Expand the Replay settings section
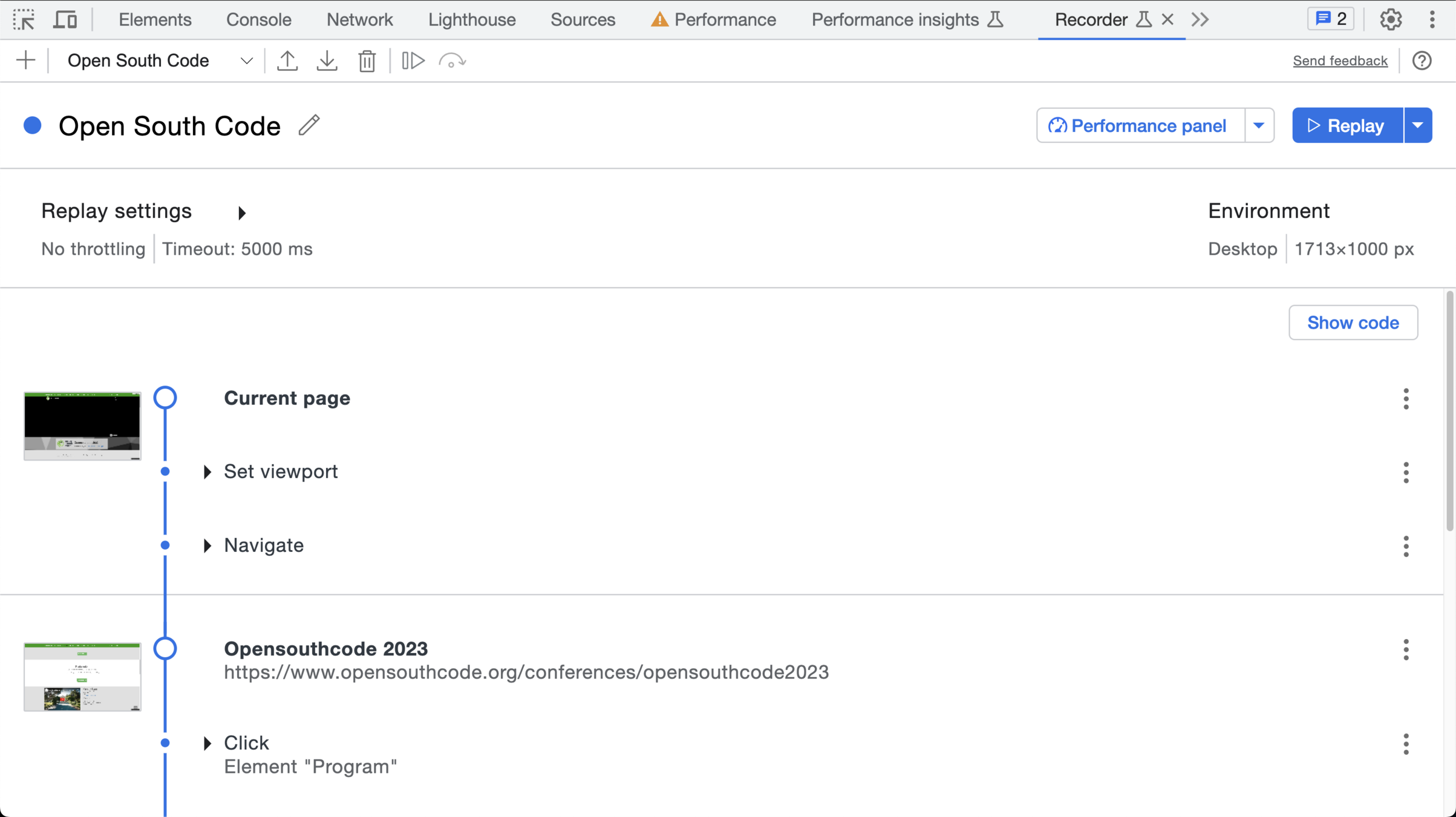The height and width of the screenshot is (817, 1456). click(241, 212)
